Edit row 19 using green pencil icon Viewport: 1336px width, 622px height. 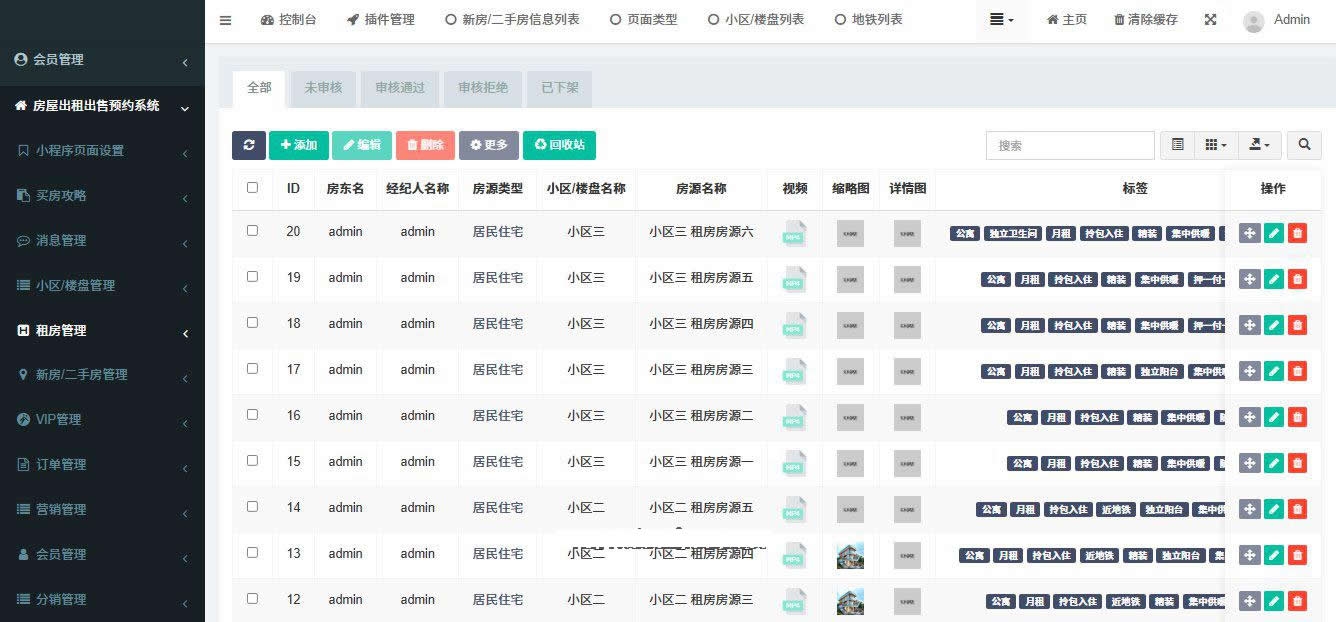pos(1273,279)
